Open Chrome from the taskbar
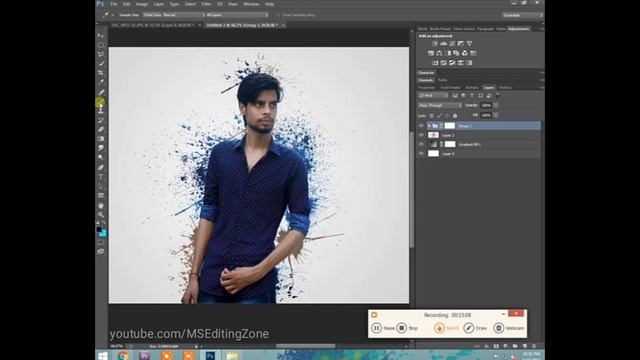Screen dimensions: 640x360 coord(122,356)
